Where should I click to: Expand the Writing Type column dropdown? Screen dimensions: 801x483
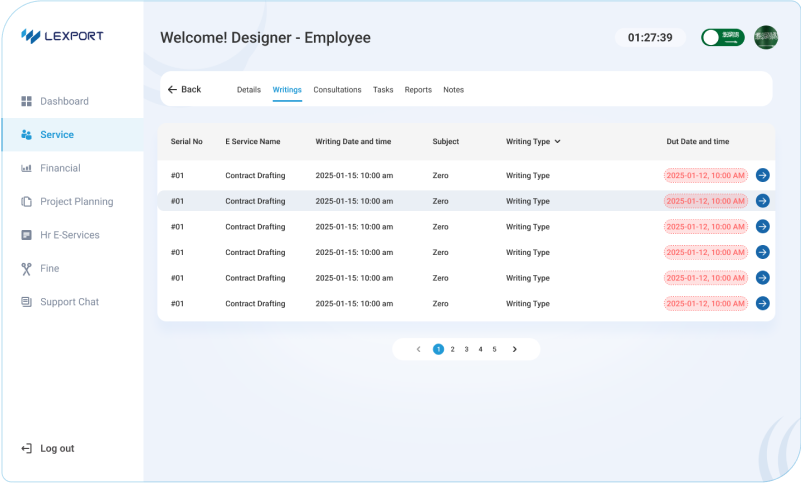[x=557, y=142]
